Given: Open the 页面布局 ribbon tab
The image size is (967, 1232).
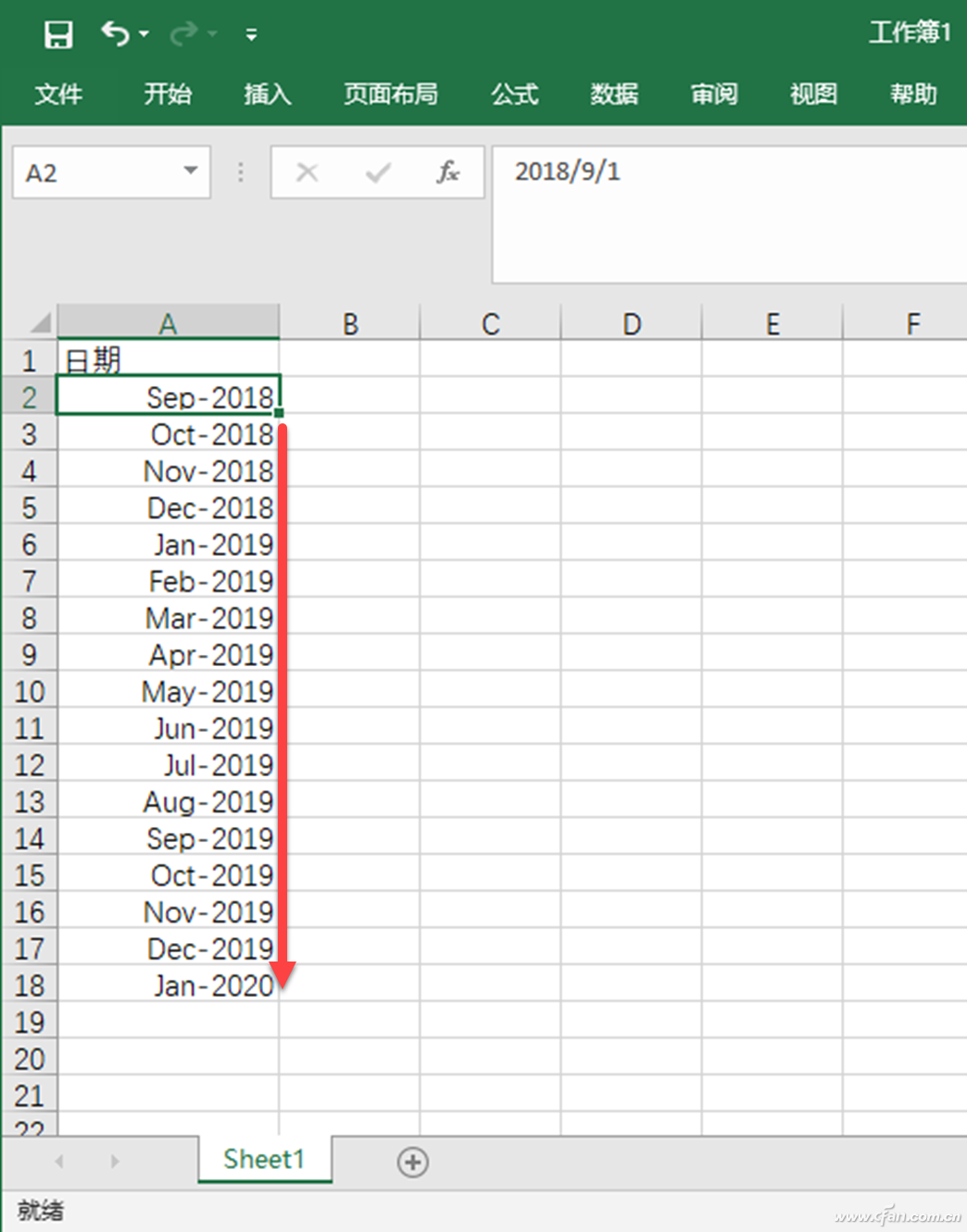Looking at the screenshot, I should (391, 94).
